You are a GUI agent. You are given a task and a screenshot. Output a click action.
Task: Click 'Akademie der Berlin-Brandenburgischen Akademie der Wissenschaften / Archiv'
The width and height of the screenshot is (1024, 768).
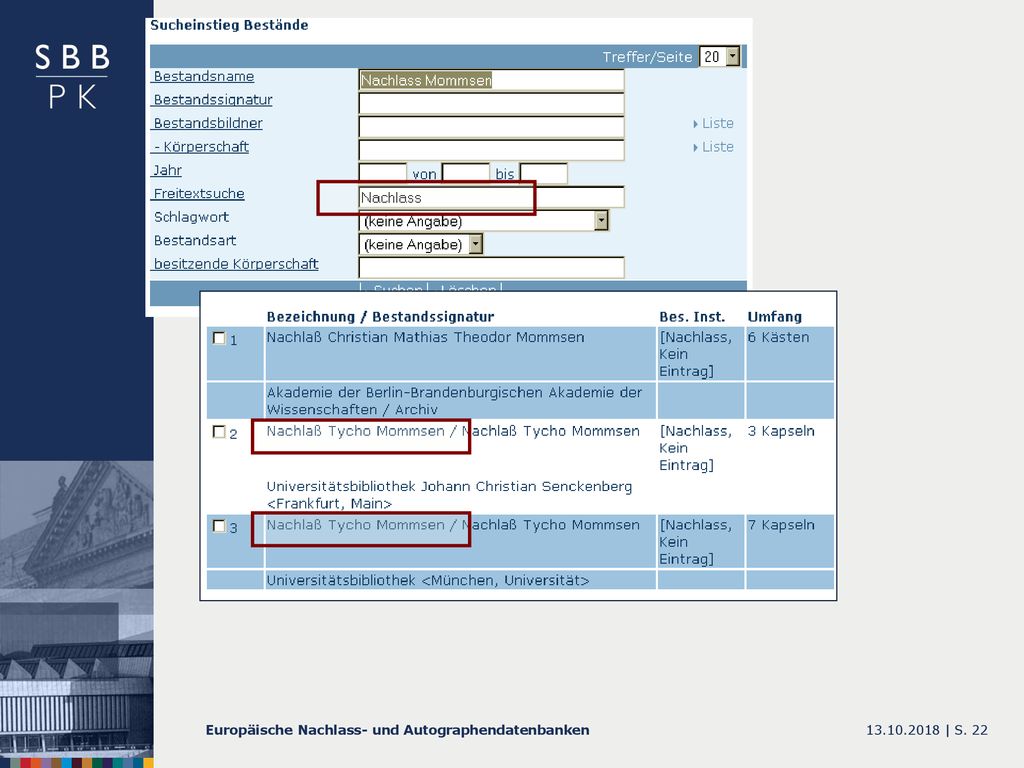click(x=454, y=401)
